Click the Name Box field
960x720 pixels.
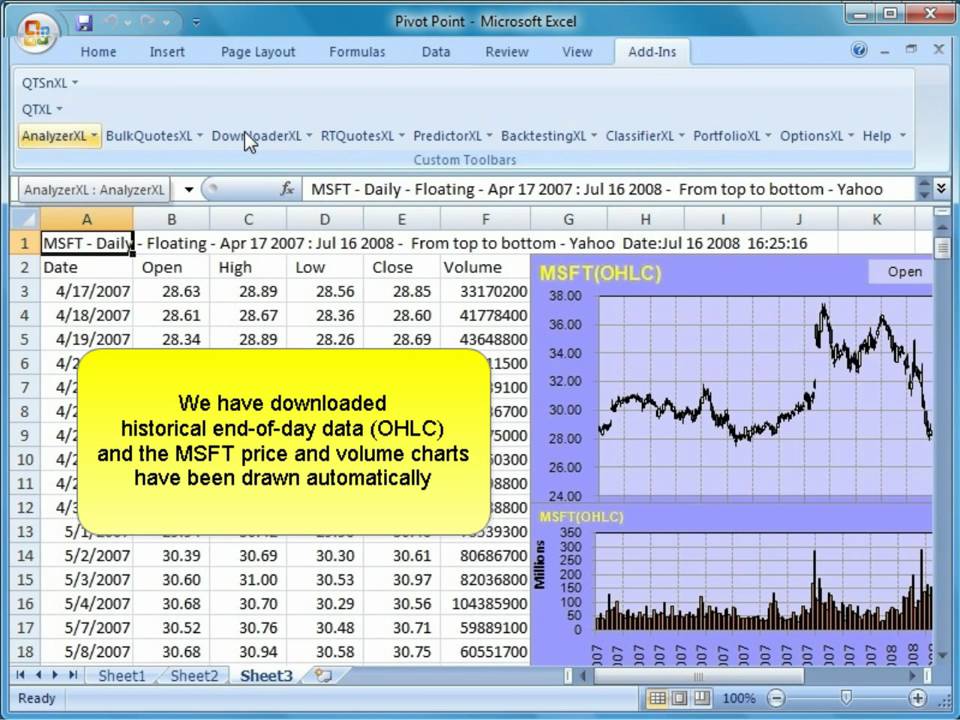coord(94,190)
